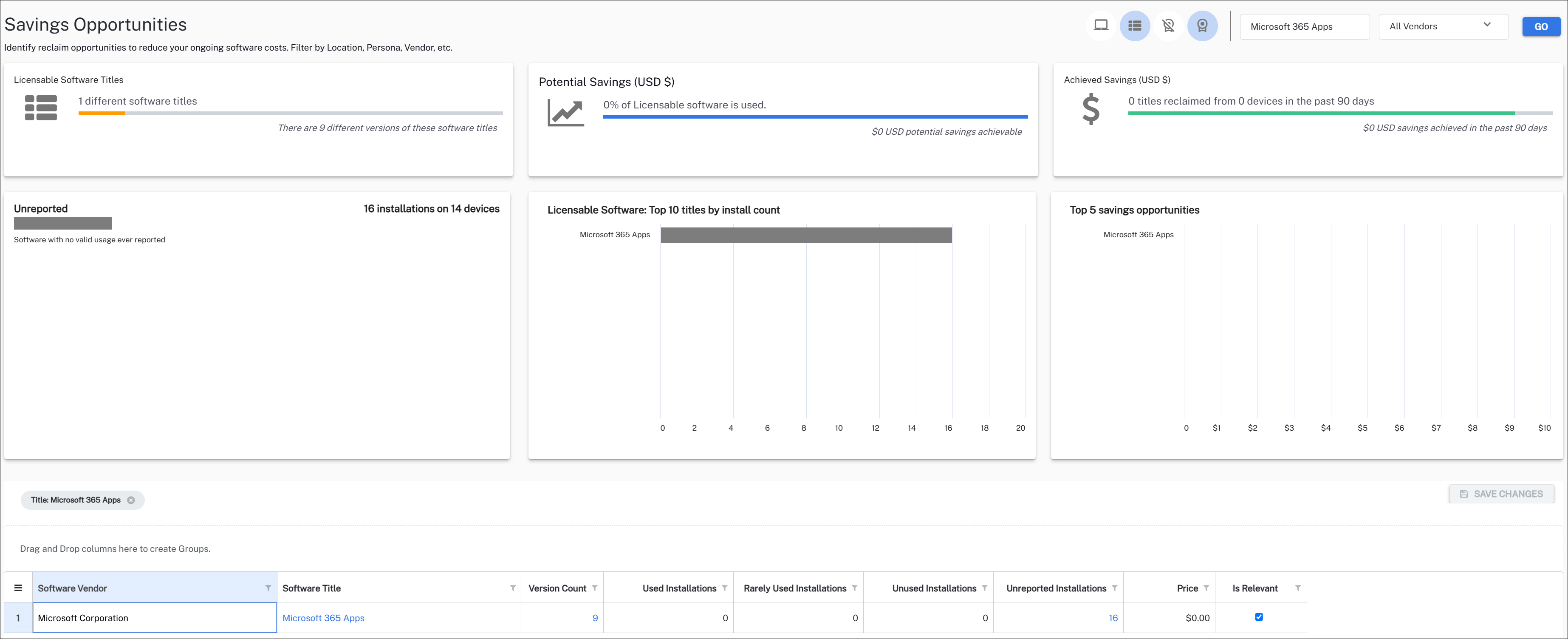This screenshot has height=639, width=1568.
Task: Click the '16 installations on 14 devices' text
Action: pyautogui.click(x=432, y=209)
